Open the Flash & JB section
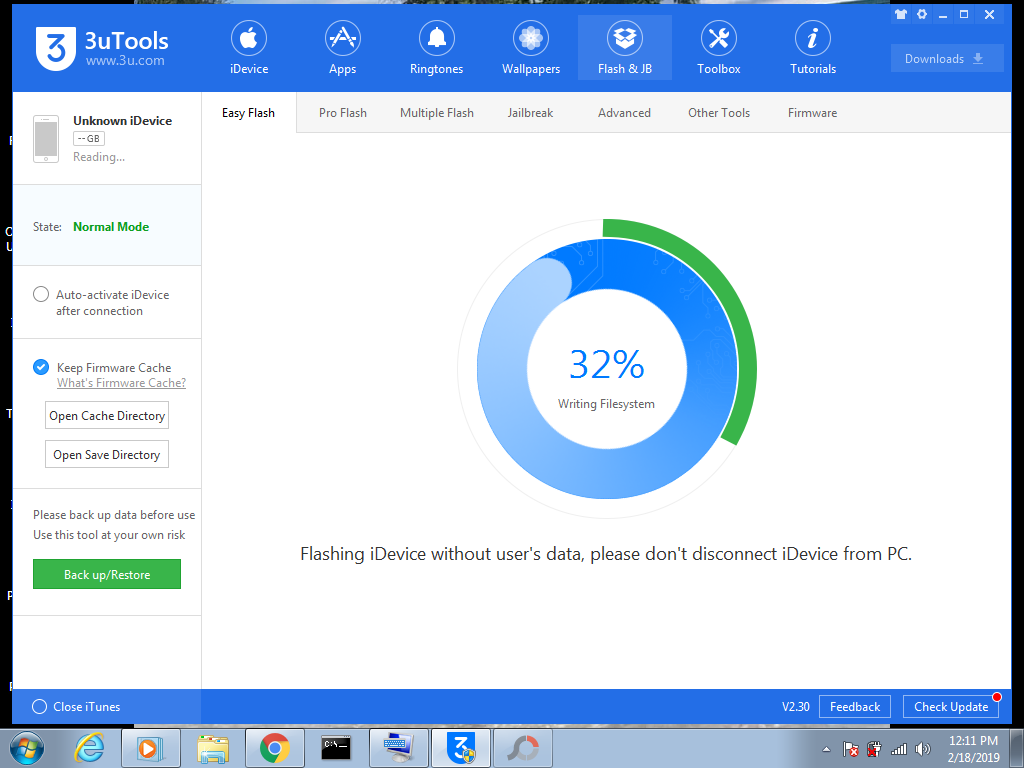Image resolution: width=1024 pixels, height=768 pixels. [625, 48]
